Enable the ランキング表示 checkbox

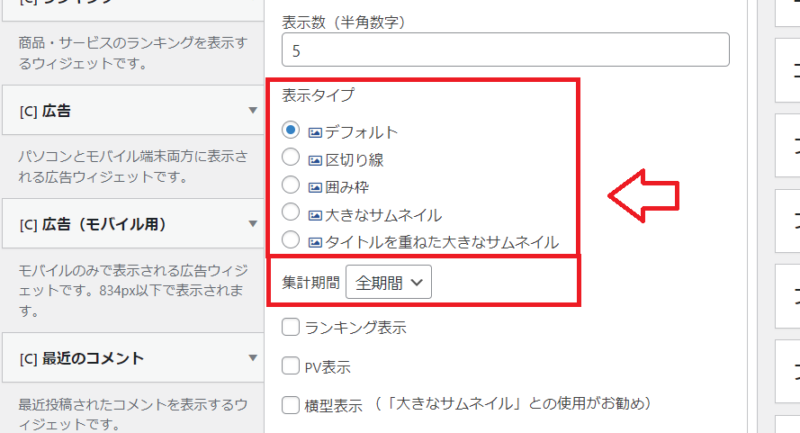coord(291,327)
